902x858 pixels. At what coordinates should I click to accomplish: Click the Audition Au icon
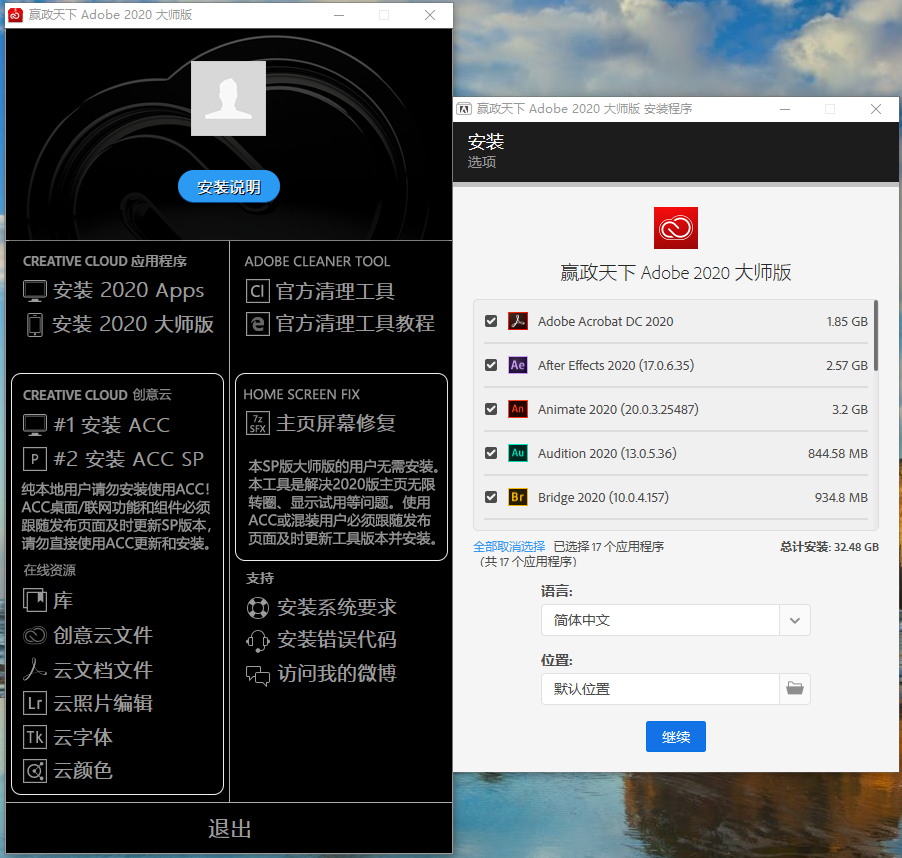click(x=518, y=453)
